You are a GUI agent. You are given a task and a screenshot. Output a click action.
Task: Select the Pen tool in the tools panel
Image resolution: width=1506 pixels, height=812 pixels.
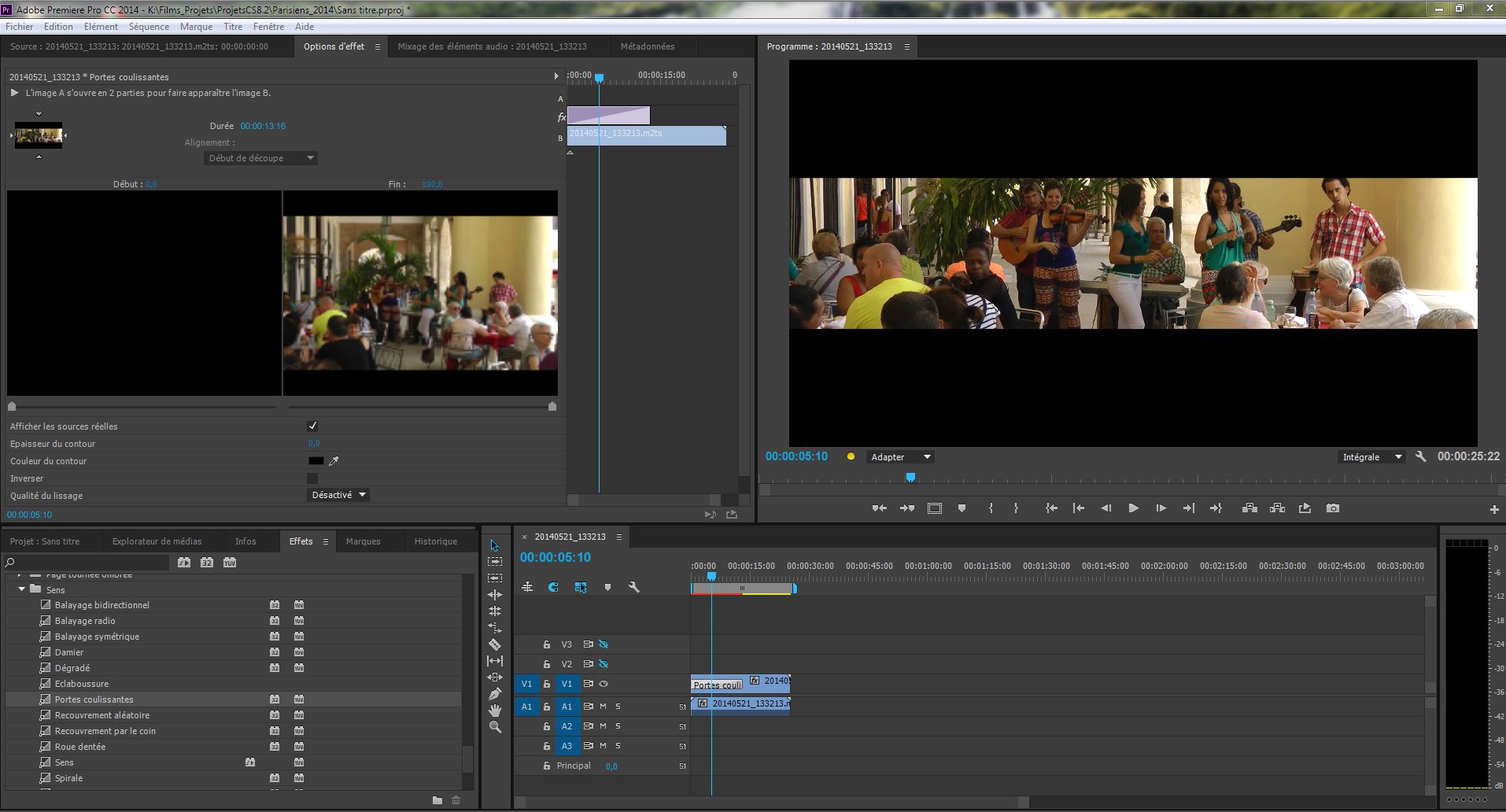(495, 694)
